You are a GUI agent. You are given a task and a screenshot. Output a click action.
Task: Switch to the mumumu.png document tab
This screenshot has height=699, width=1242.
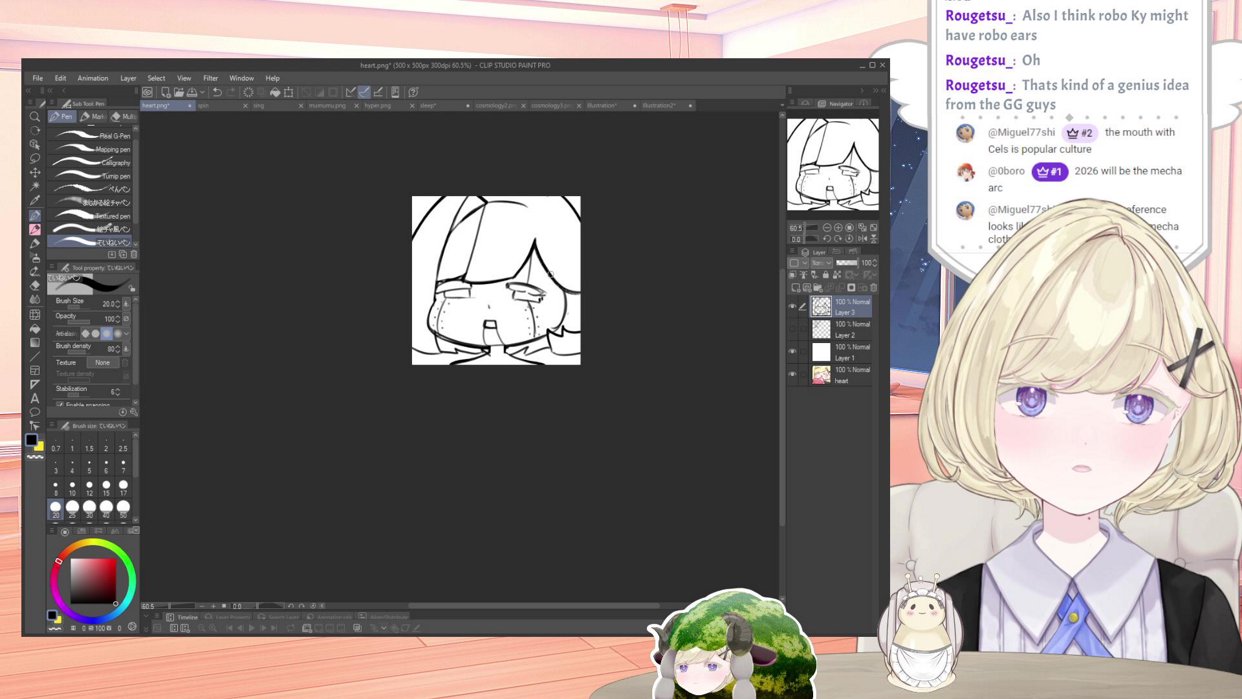pos(326,105)
